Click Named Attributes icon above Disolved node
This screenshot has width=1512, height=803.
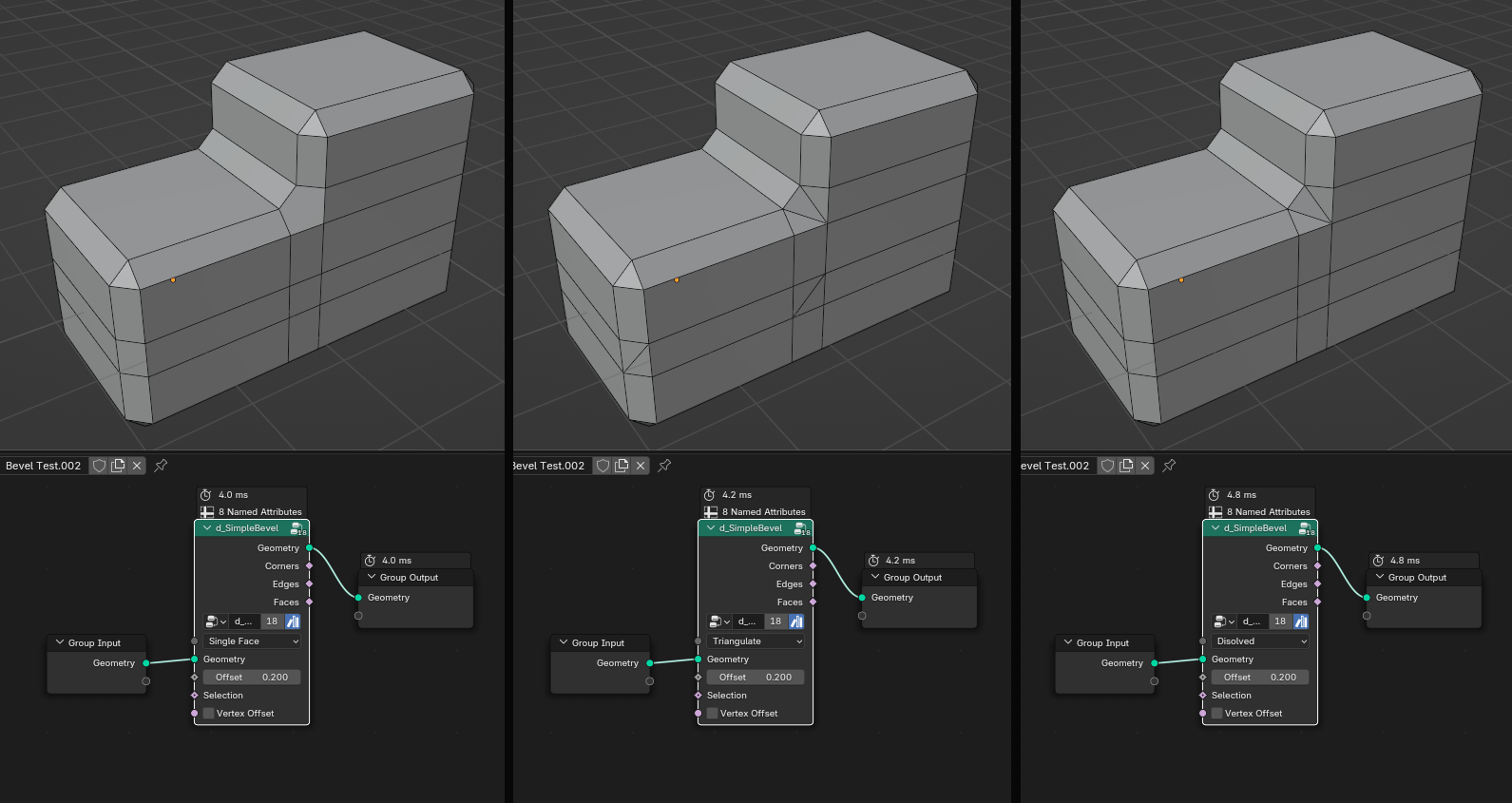[1215, 512]
